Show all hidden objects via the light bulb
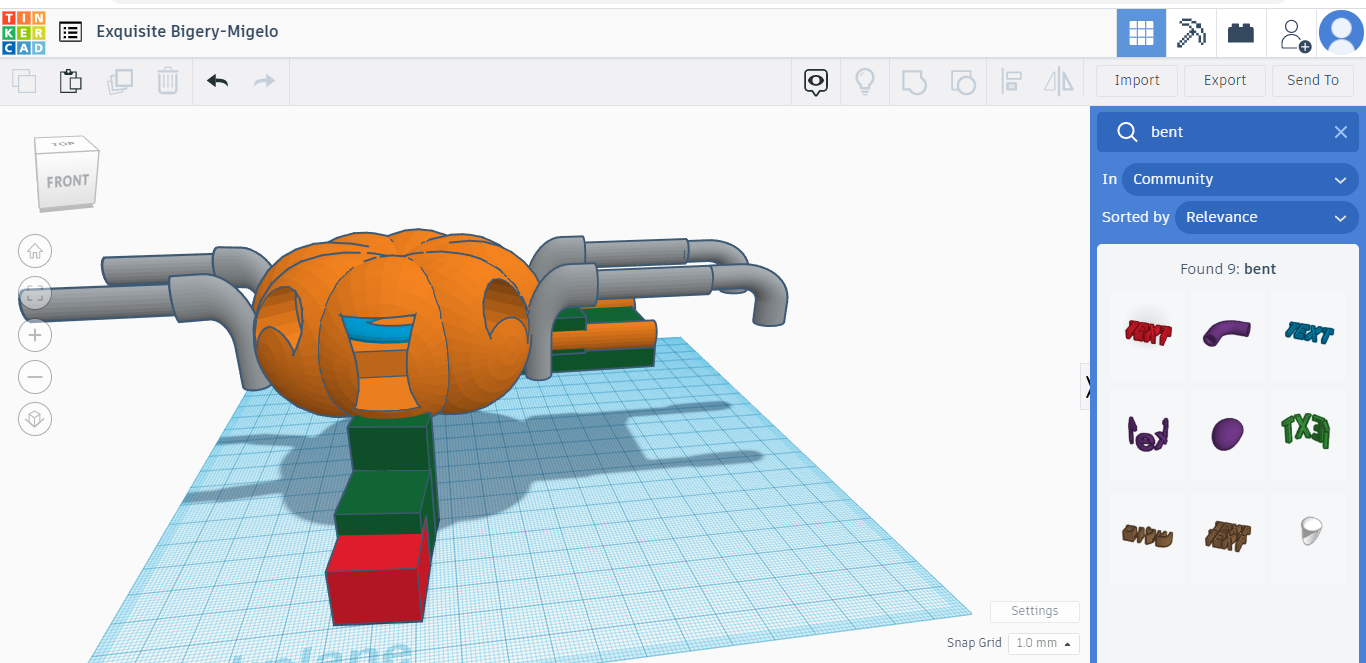This screenshot has width=1366, height=663. click(x=865, y=81)
